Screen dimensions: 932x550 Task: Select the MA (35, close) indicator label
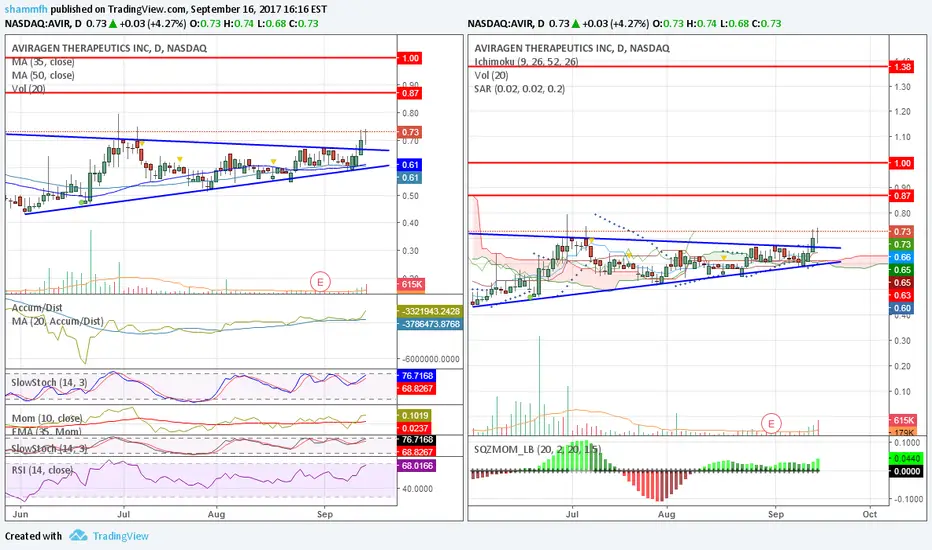43,62
